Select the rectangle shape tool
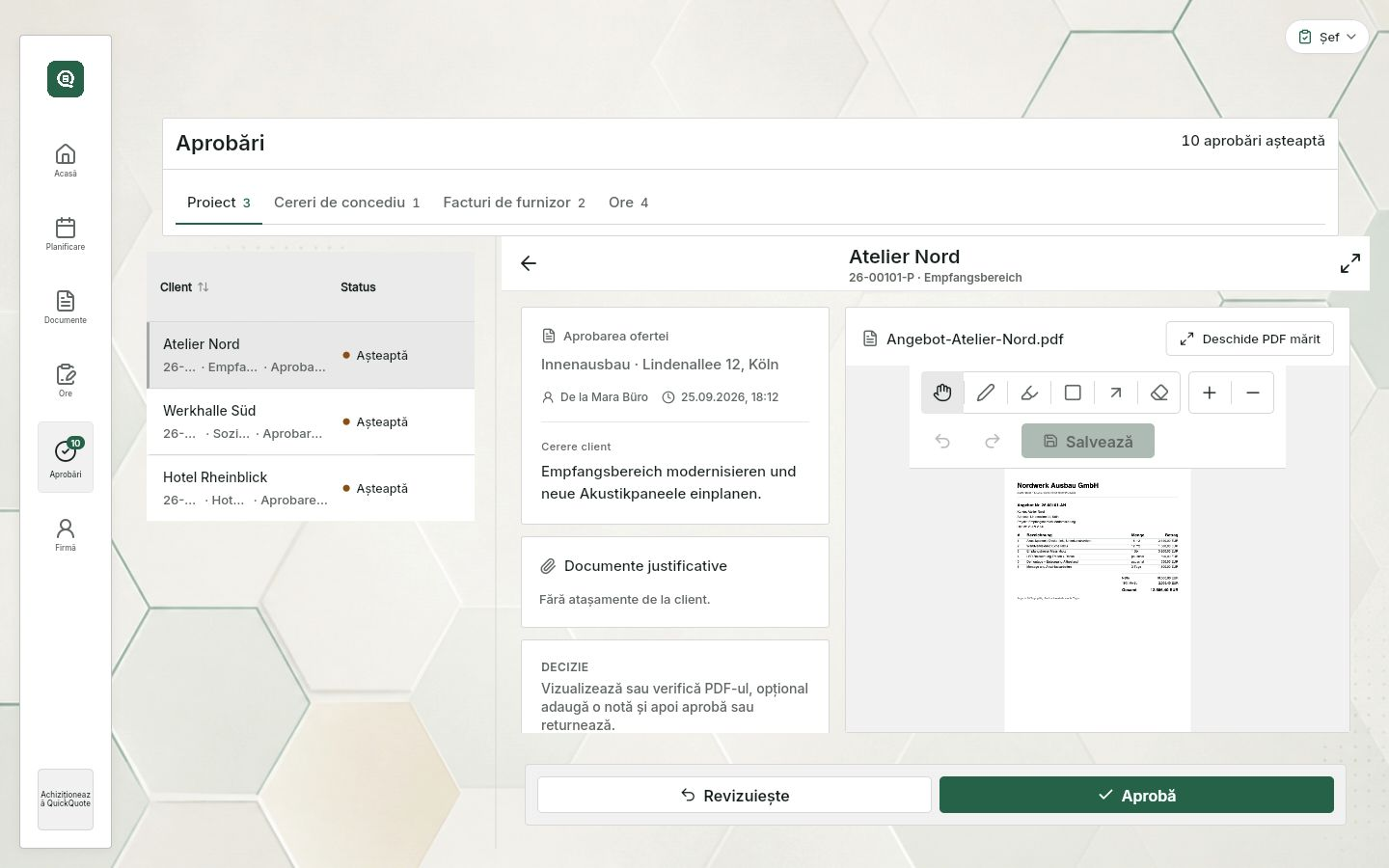This screenshot has width=1389, height=868. point(1073,393)
